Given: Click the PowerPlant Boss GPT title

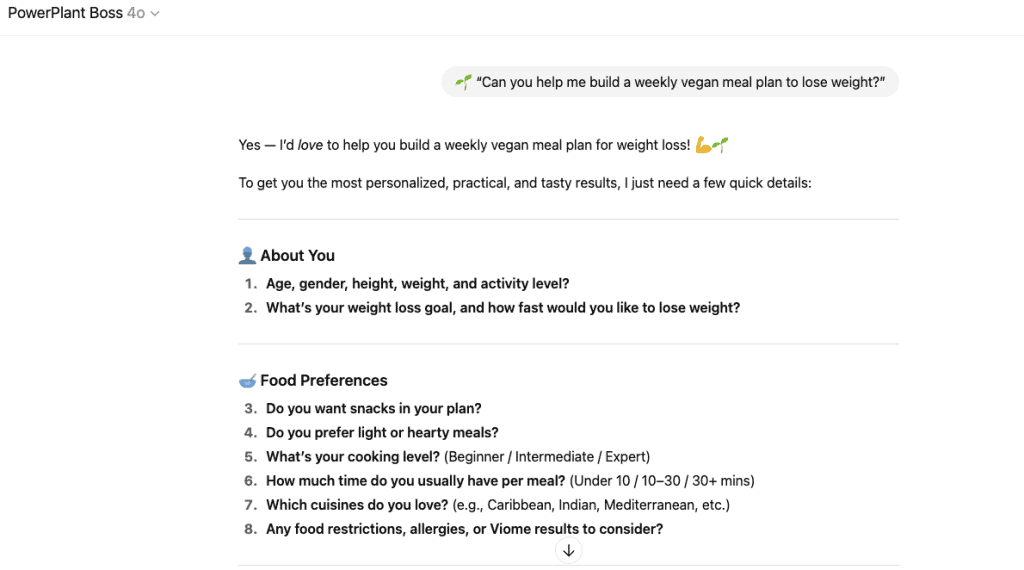Looking at the screenshot, I should (x=65, y=14).
